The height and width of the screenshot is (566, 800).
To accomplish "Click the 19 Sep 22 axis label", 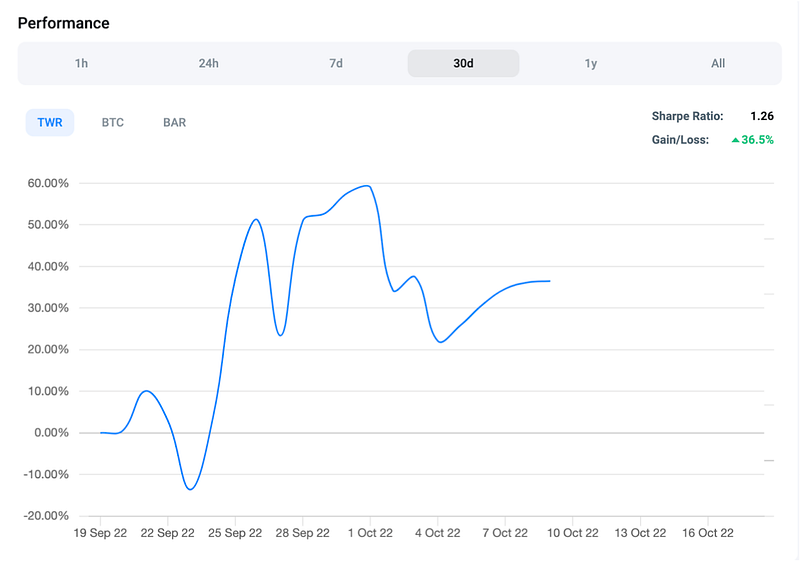I will point(100,534).
